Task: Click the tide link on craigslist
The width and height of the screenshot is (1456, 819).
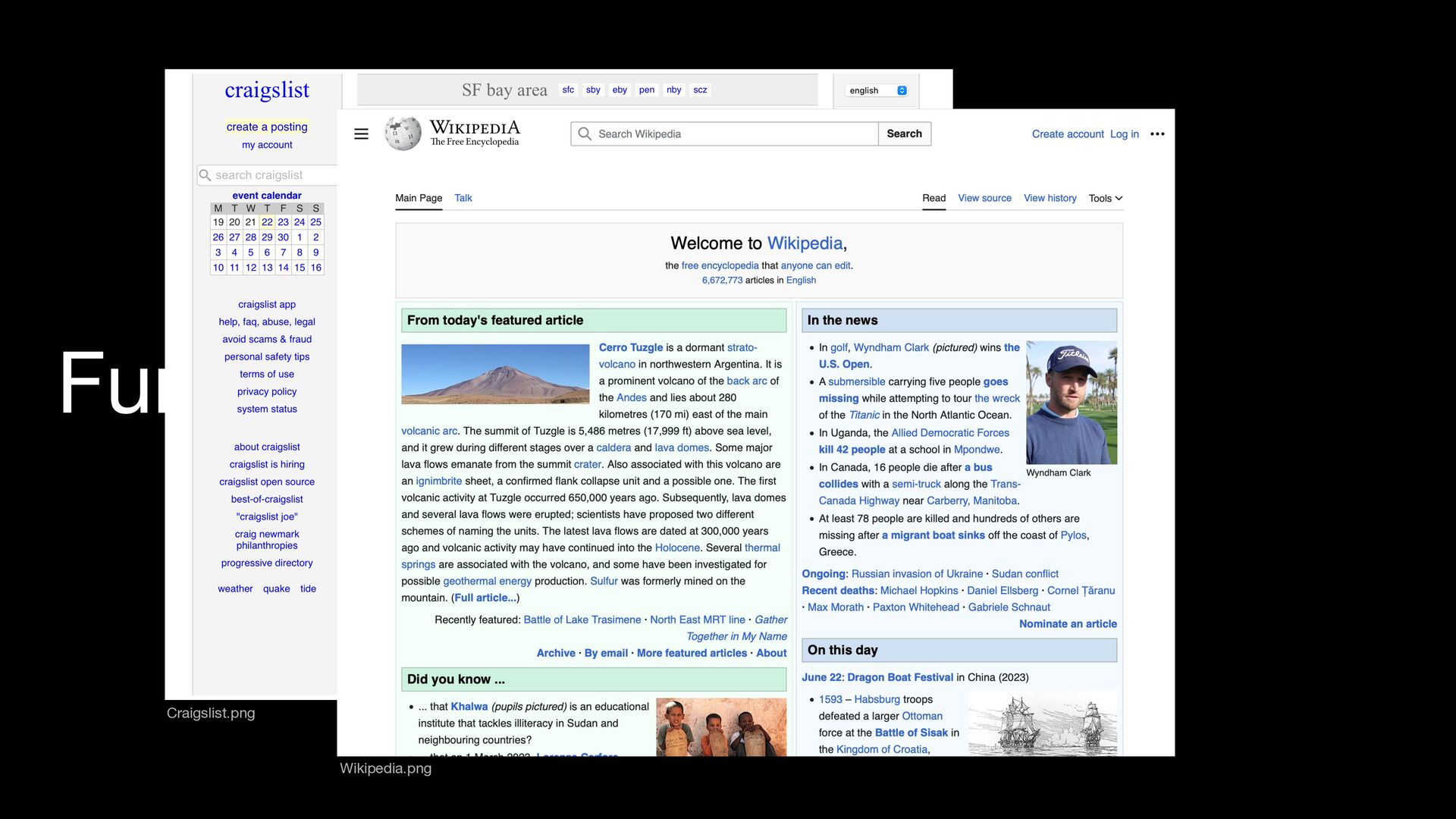Action: 308,588
